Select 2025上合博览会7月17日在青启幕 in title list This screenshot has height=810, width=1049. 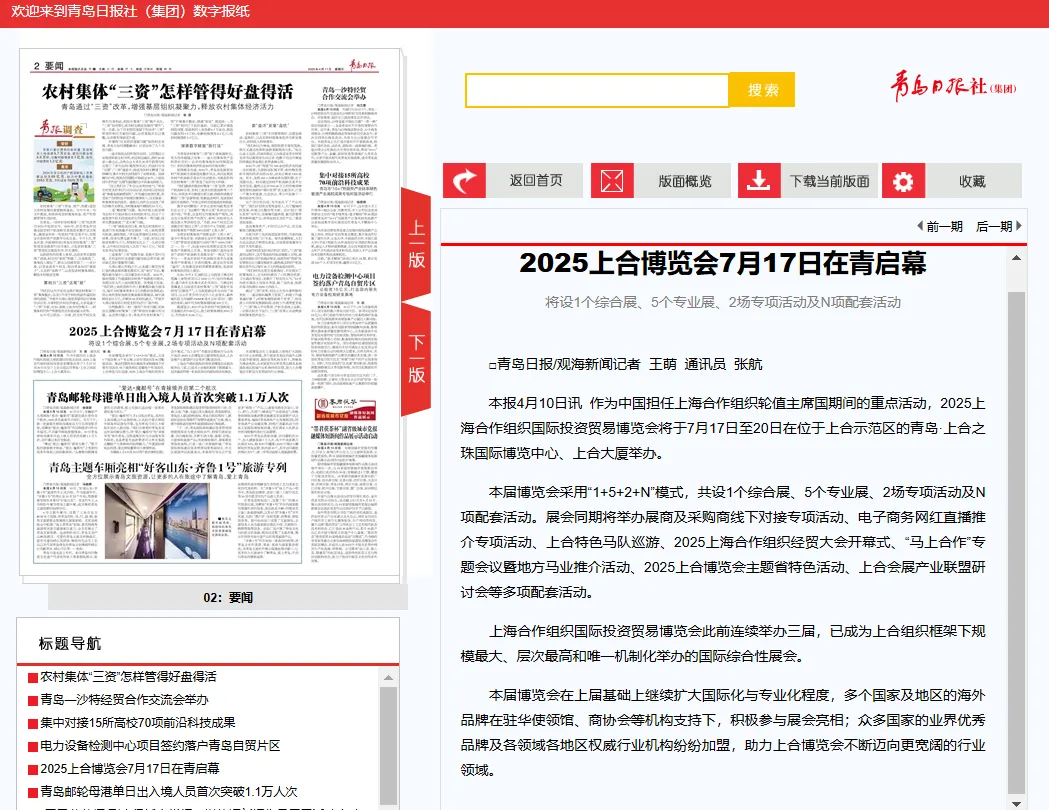pyautogui.click(x=130, y=769)
